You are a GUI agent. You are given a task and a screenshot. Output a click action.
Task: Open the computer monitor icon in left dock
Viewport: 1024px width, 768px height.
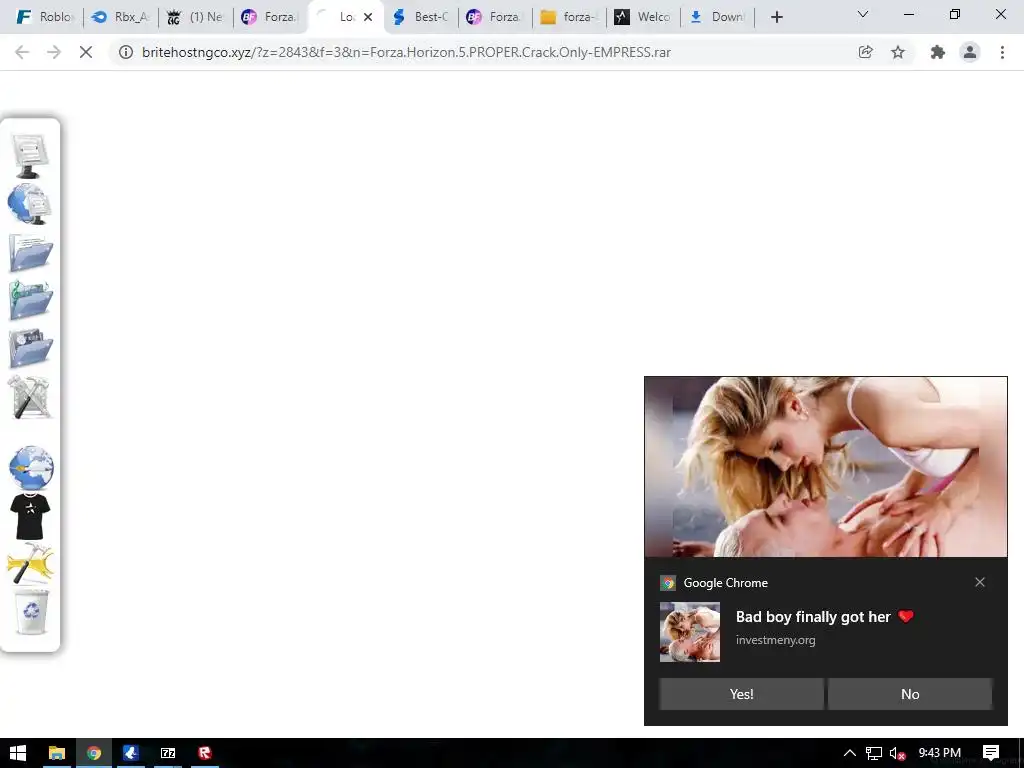[x=30, y=155]
